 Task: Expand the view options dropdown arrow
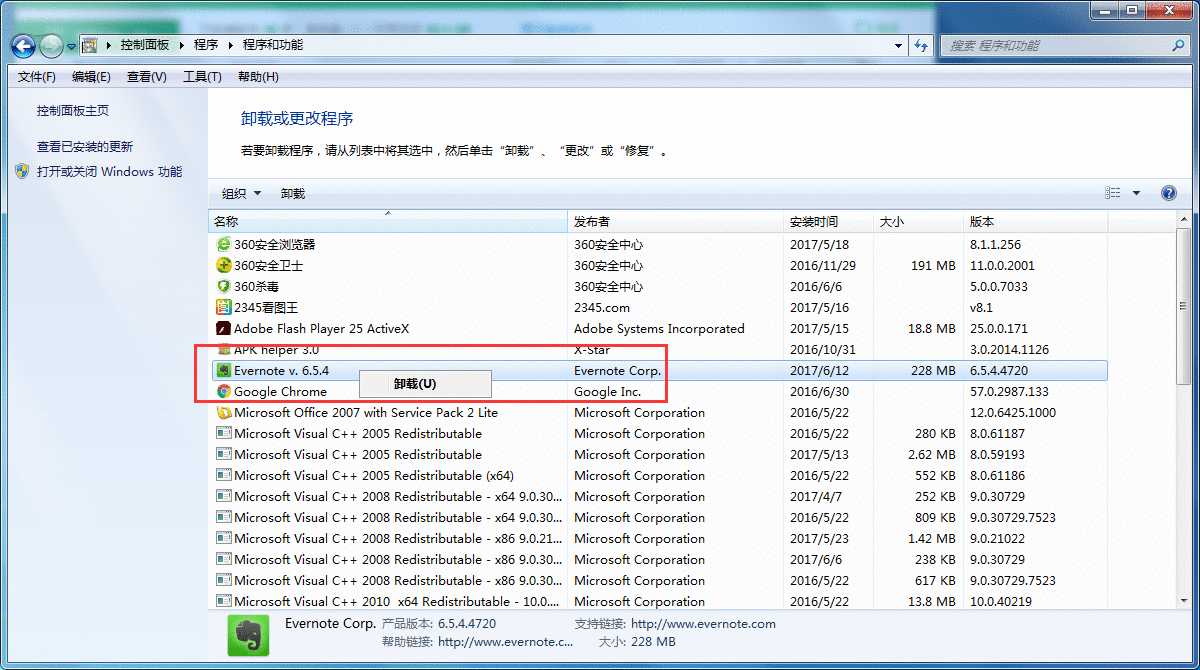[1136, 194]
